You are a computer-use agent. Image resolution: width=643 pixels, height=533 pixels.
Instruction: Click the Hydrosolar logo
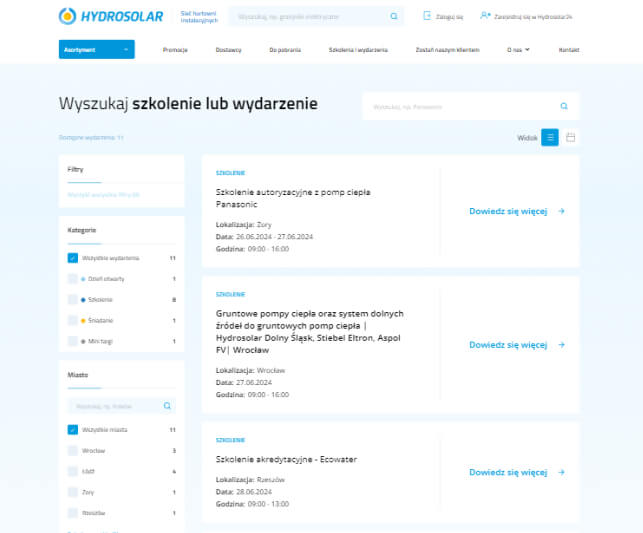pos(111,16)
